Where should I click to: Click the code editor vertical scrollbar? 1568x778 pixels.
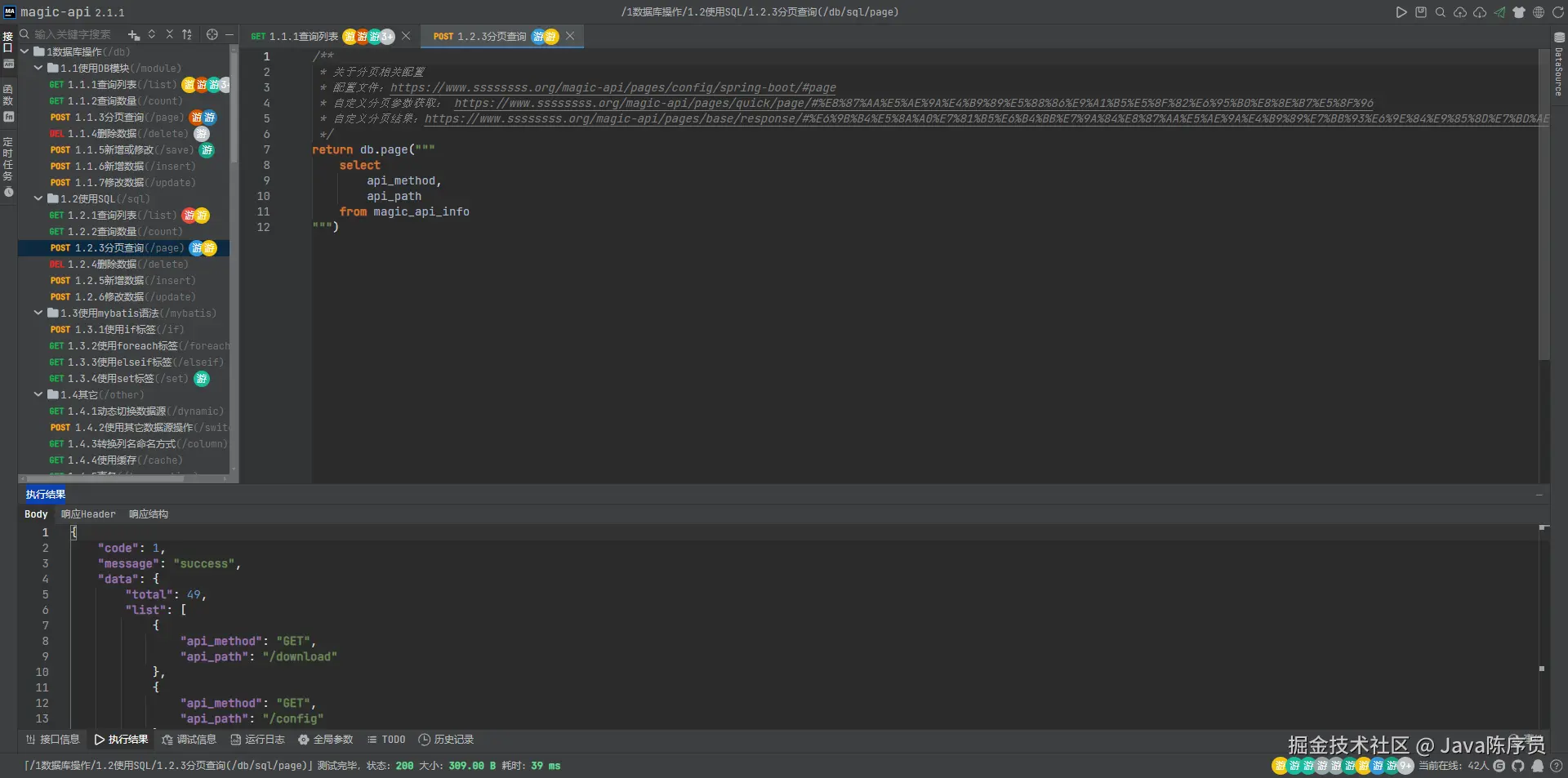[1543, 204]
